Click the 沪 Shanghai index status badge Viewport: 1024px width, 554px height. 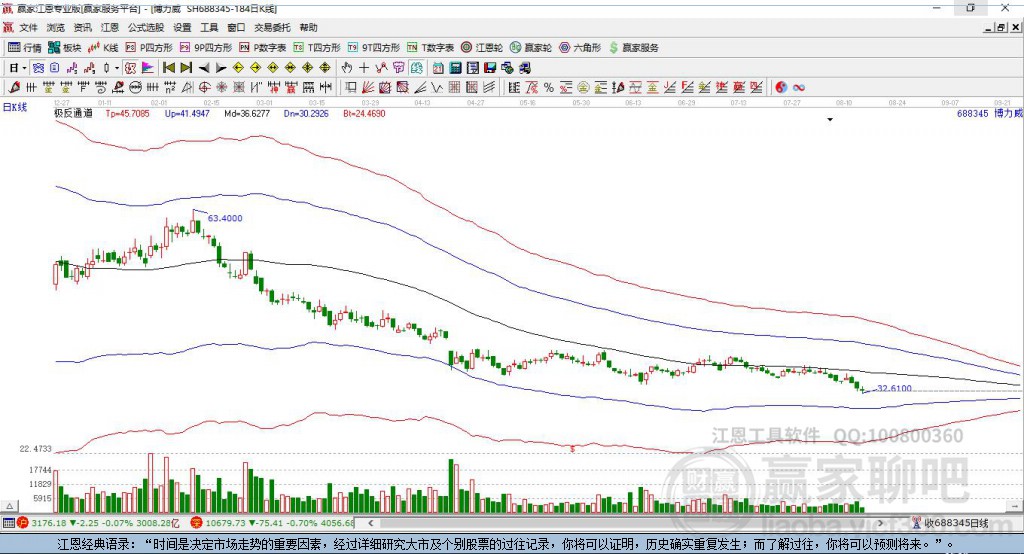[23, 523]
